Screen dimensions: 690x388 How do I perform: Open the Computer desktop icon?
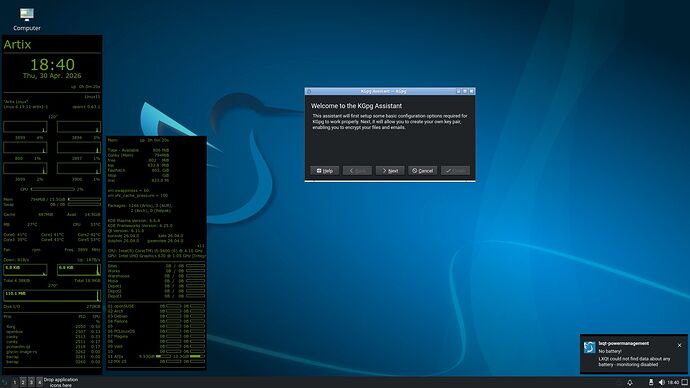point(26,20)
